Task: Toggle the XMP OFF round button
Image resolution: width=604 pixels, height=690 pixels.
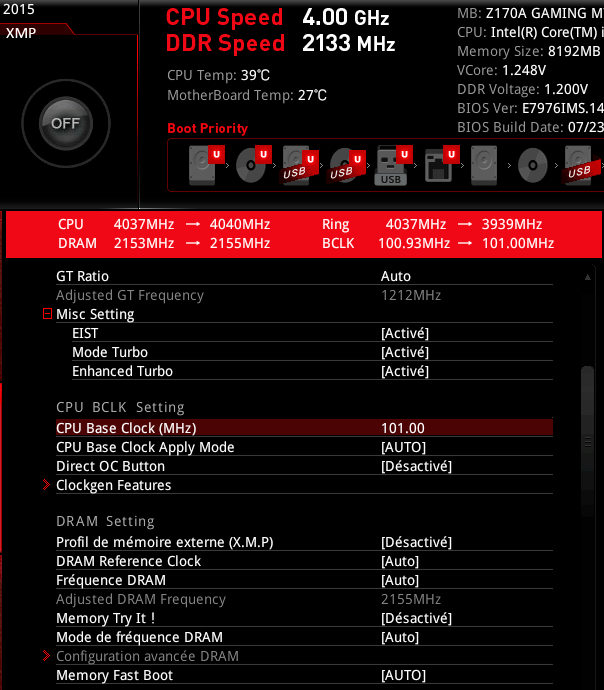Action: point(66,124)
